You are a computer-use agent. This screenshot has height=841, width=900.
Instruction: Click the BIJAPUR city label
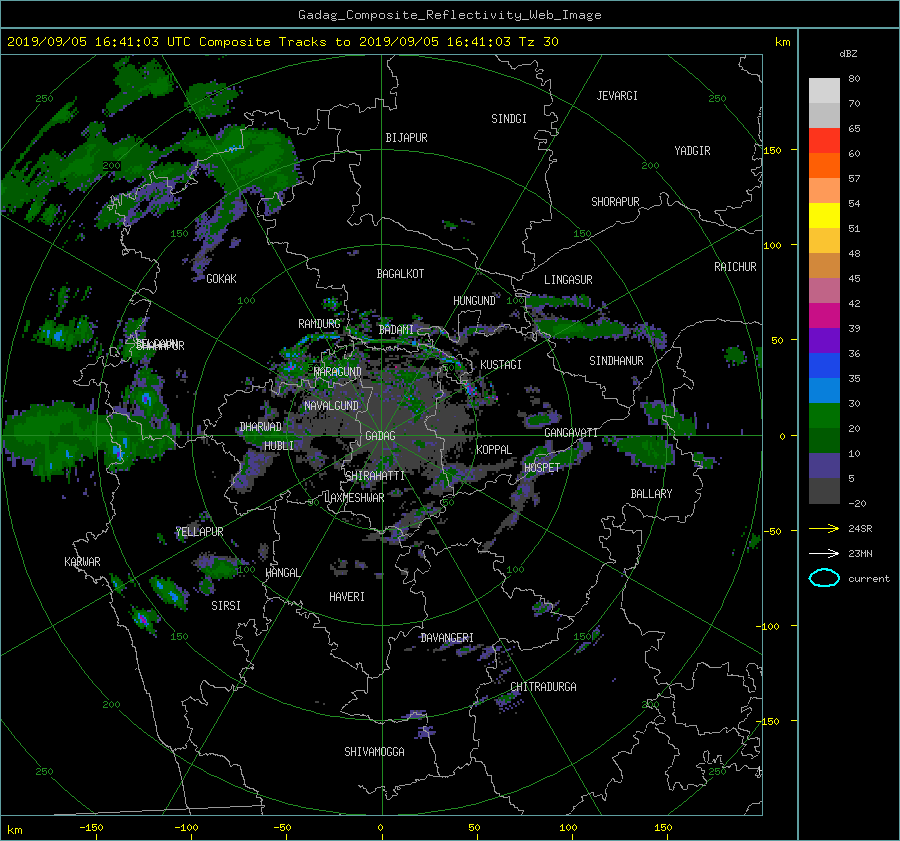(406, 138)
